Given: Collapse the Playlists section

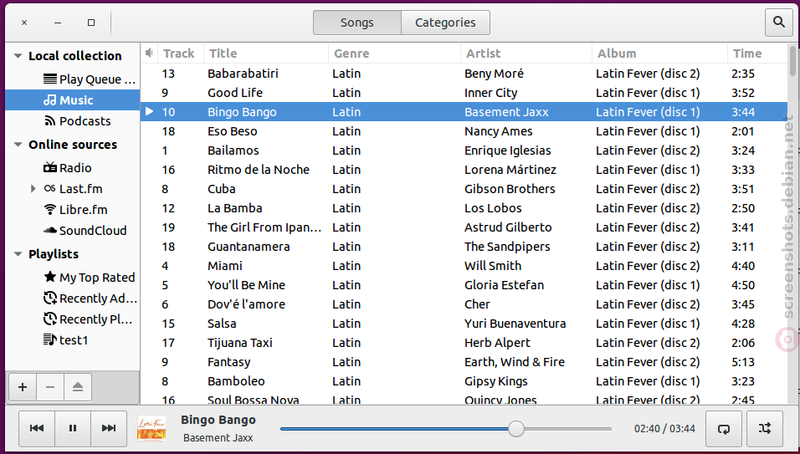Looking at the screenshot, I should click(x=18, y=254).
